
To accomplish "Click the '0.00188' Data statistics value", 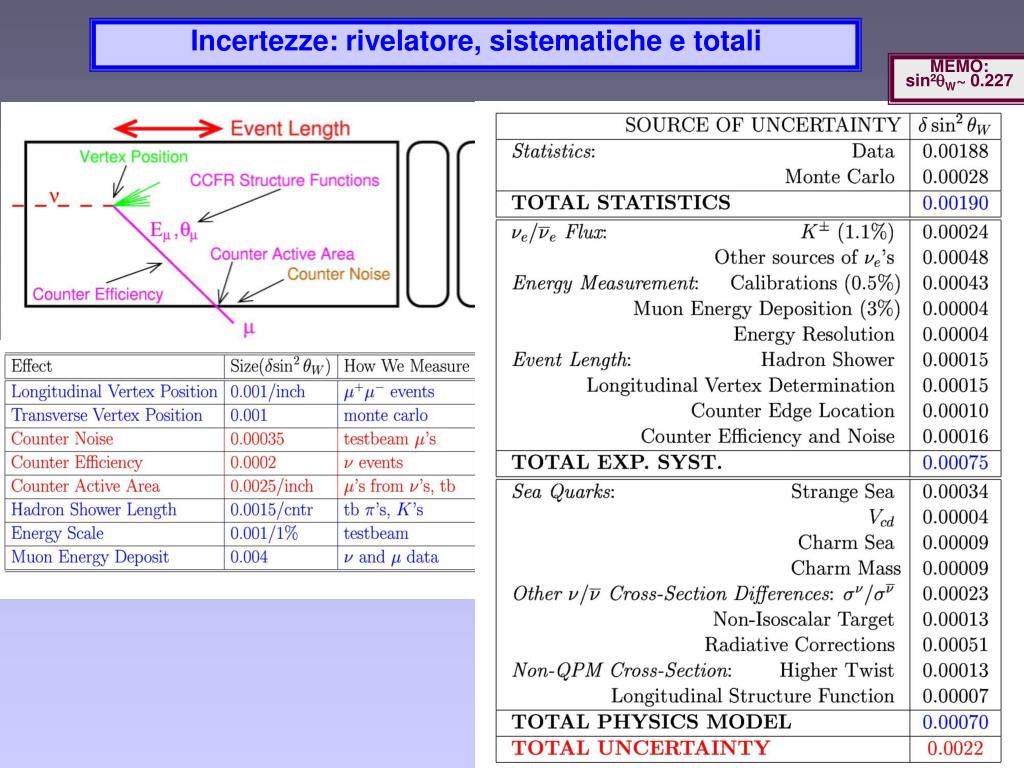I will tap(955, 152).
